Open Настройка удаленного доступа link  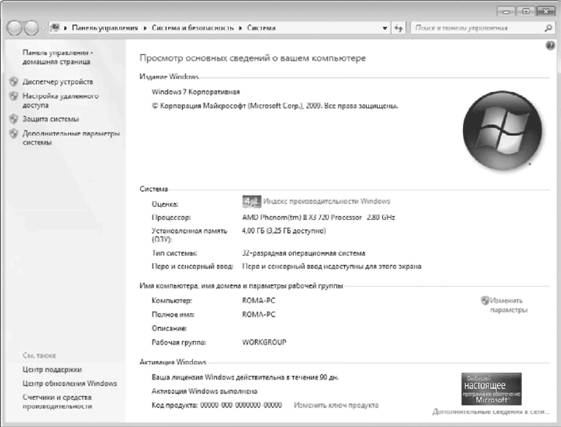coord(60,101)
